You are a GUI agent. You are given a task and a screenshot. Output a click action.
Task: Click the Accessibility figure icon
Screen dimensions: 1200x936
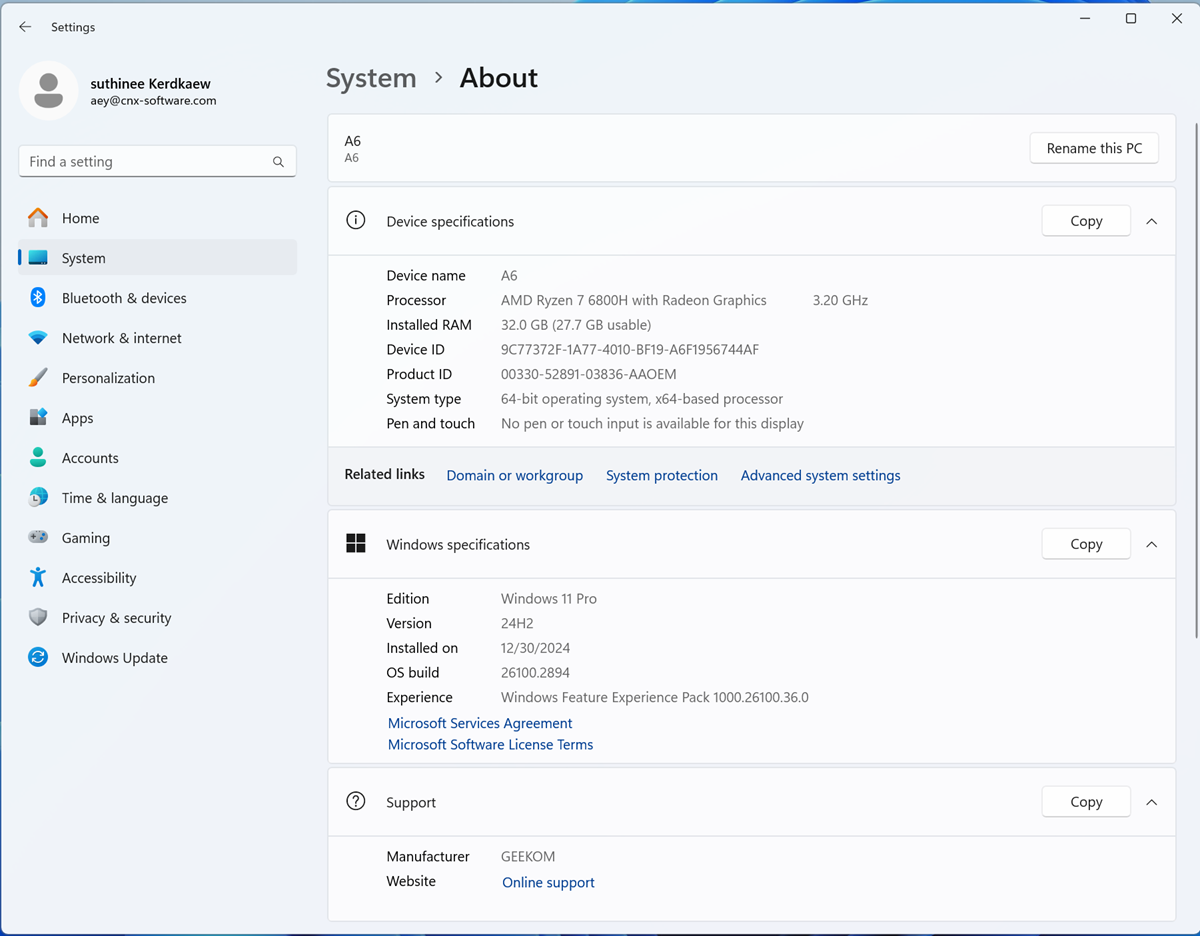[x=38, y=578]
